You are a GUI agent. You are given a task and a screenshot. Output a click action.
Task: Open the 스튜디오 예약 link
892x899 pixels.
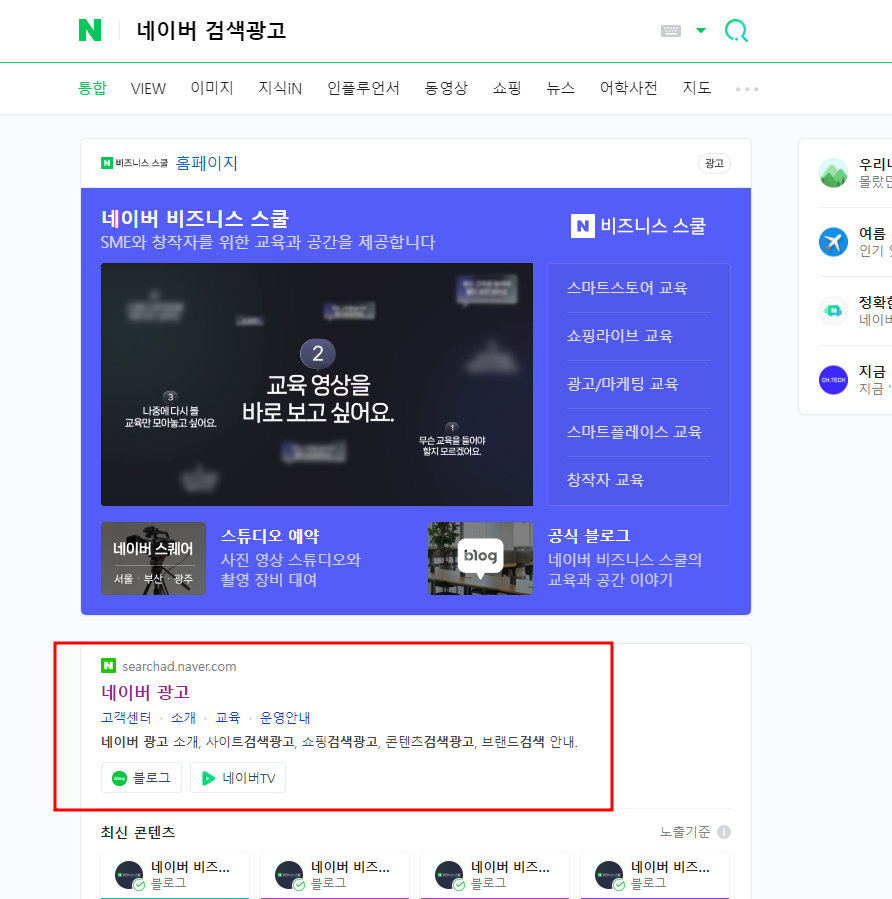(270, 536)
